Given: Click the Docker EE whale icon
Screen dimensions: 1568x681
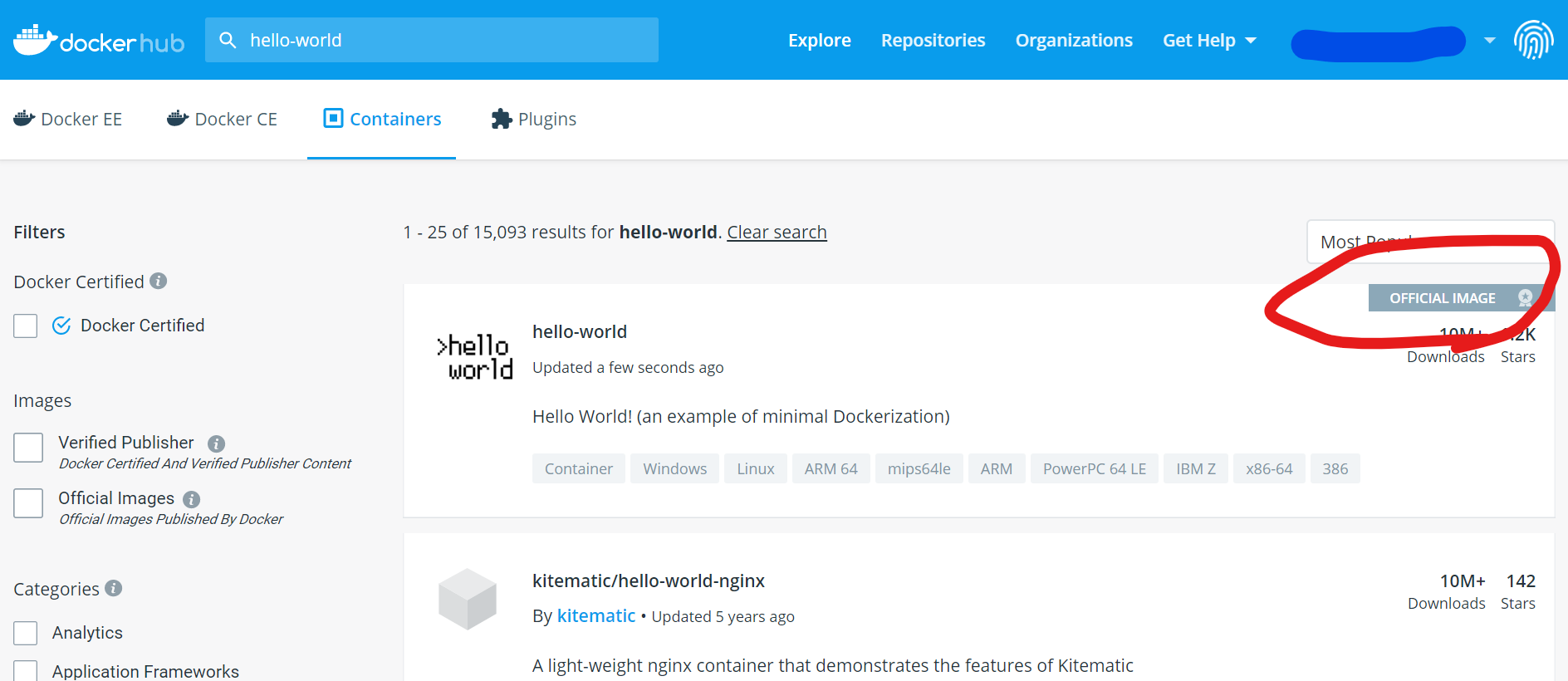Looking at the screenshot, I should pos(24,119).
